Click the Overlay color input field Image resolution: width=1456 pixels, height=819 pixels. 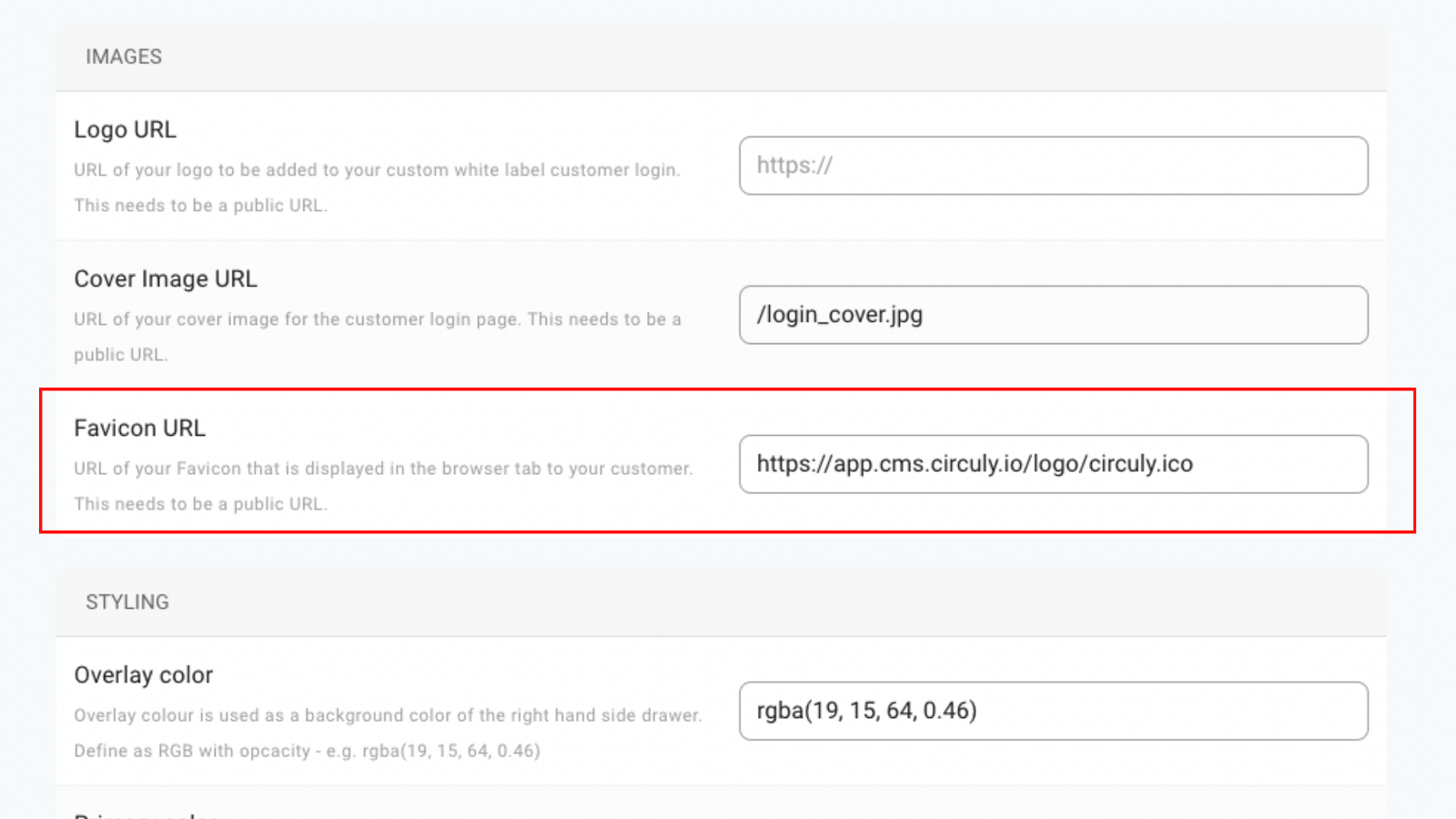pos(1053,711)
